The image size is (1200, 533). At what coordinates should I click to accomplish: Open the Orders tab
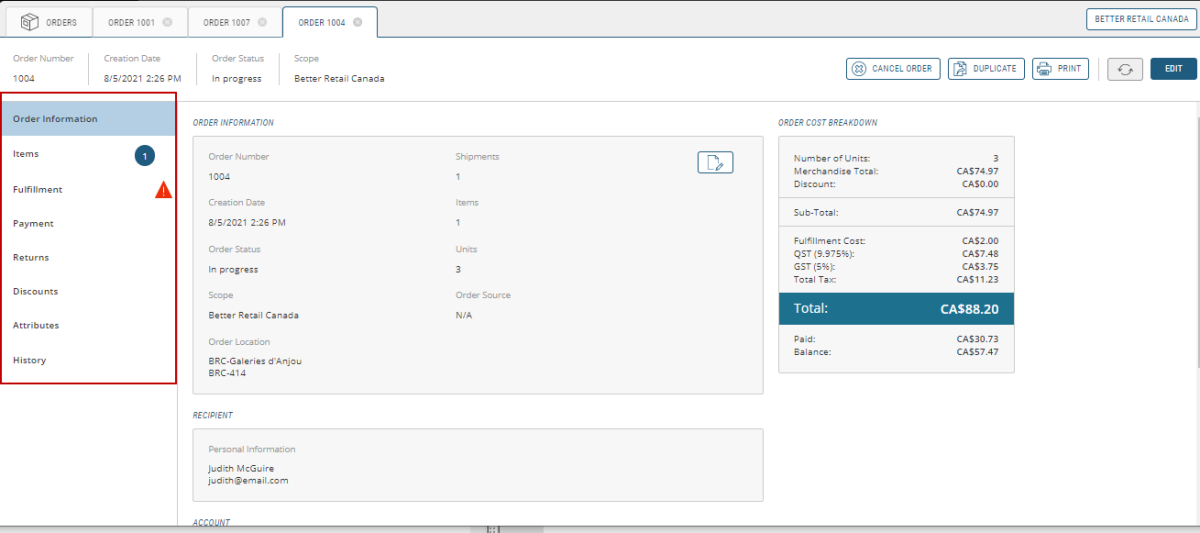point(49,22)
